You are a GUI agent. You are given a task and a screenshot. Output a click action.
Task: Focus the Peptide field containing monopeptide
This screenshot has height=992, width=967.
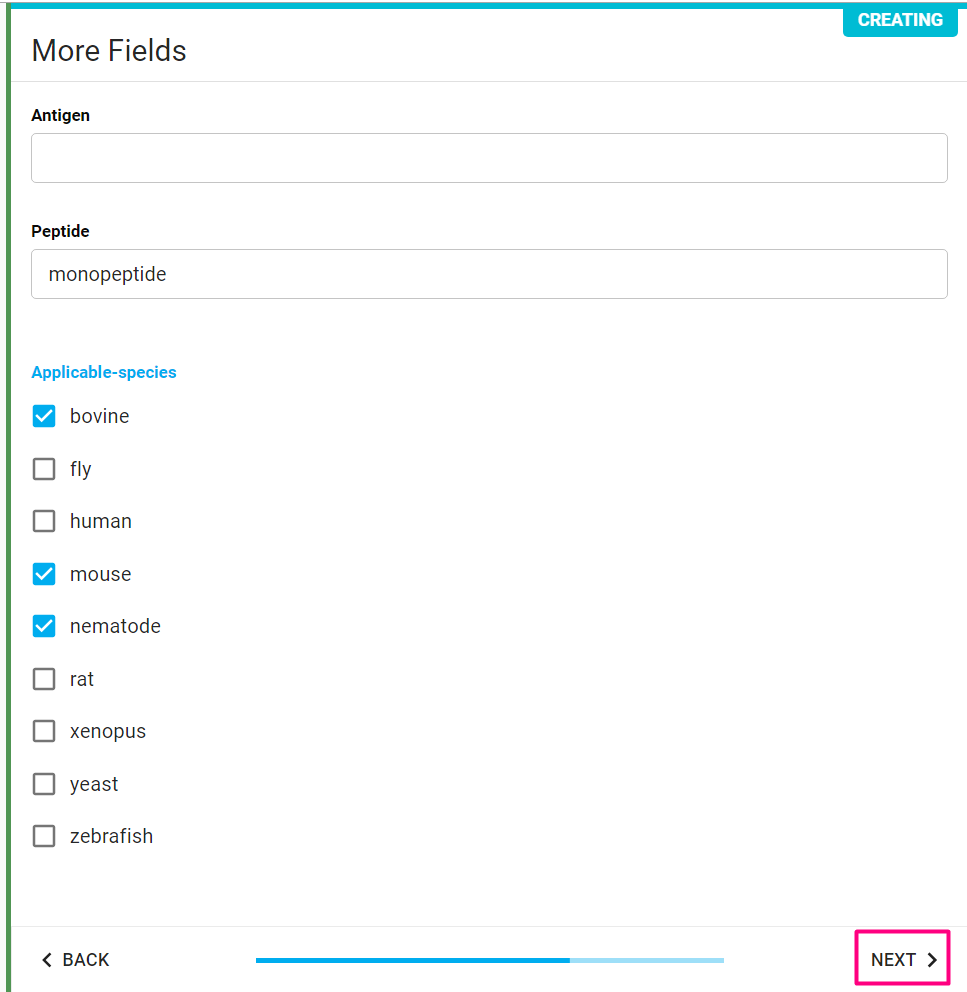click(x=489, y=274)
